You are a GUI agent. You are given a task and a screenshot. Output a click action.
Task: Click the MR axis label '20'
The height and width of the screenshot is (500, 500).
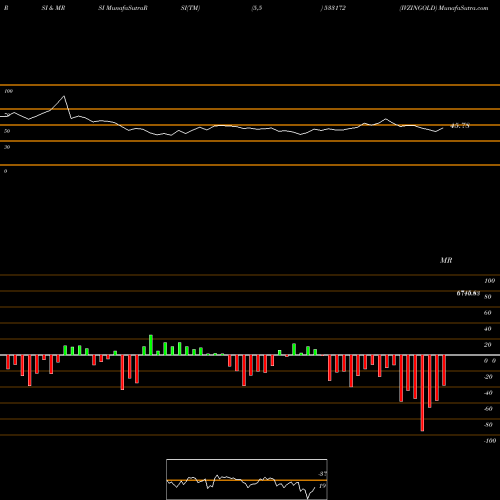point(488,345)
